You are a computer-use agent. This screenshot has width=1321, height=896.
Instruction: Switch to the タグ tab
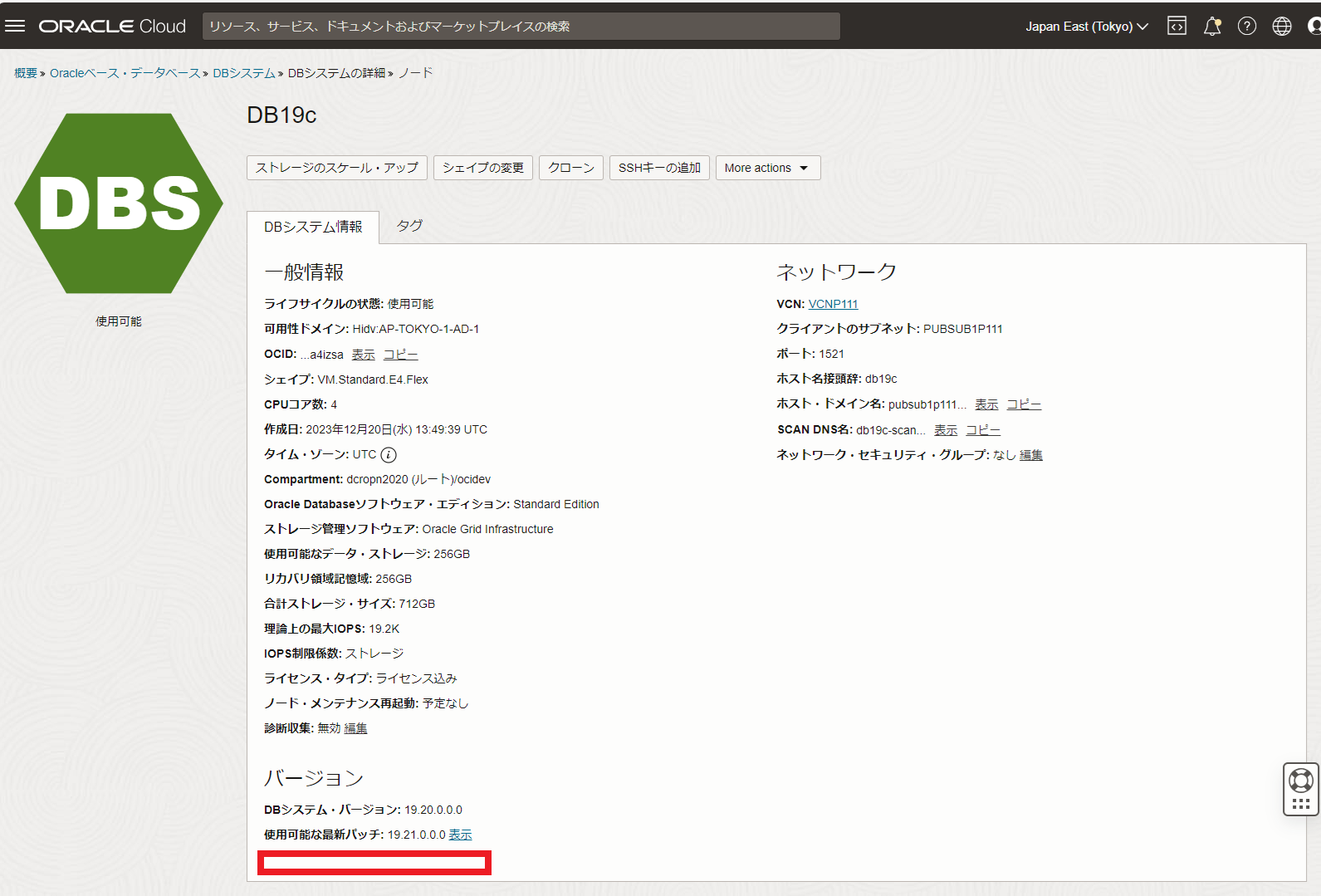click(x=409, y=226)
